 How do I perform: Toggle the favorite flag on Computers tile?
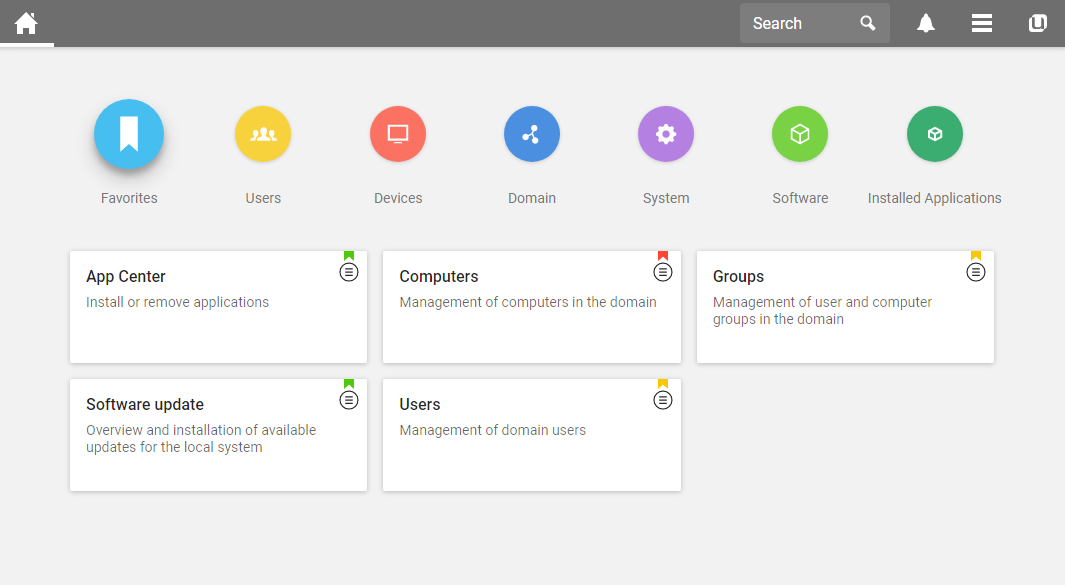pos(662,257)
